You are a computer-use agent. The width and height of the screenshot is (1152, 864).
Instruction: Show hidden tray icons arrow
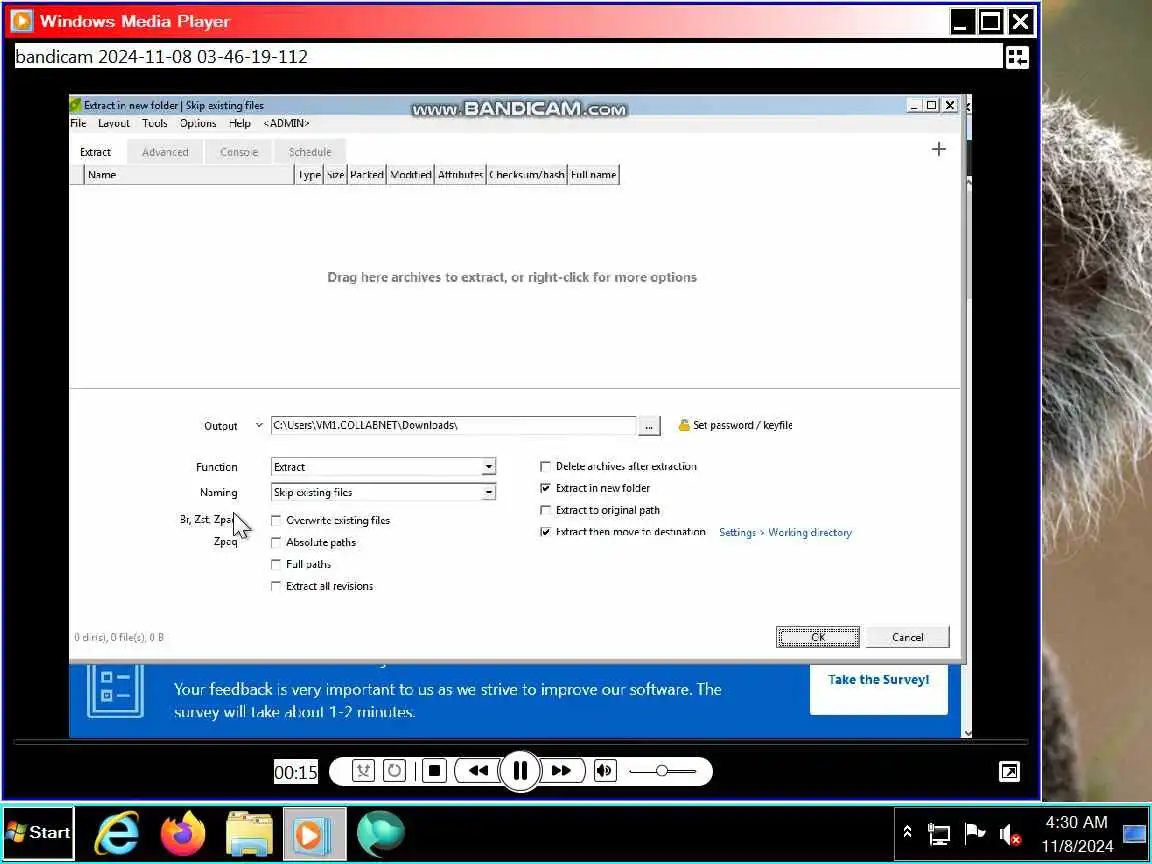pyautogui.click(x=907, y=832)
